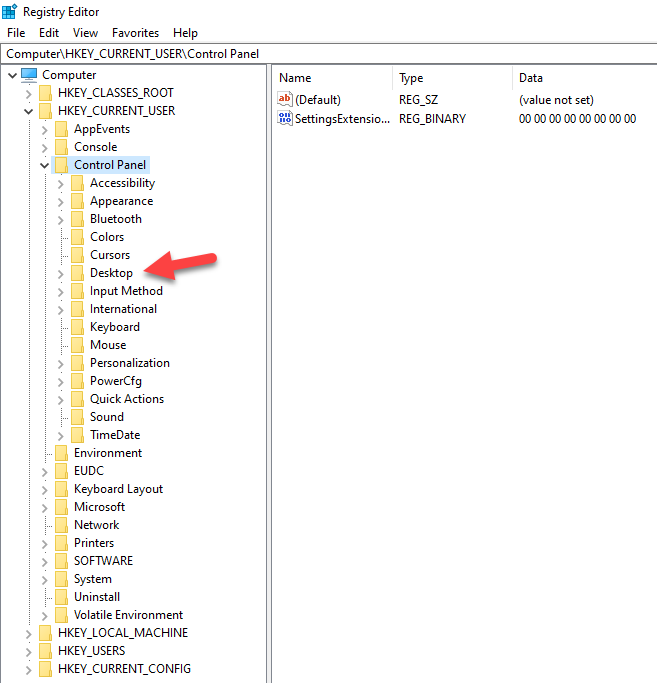Collapse the Control Panel key

(x=44, y=165)
